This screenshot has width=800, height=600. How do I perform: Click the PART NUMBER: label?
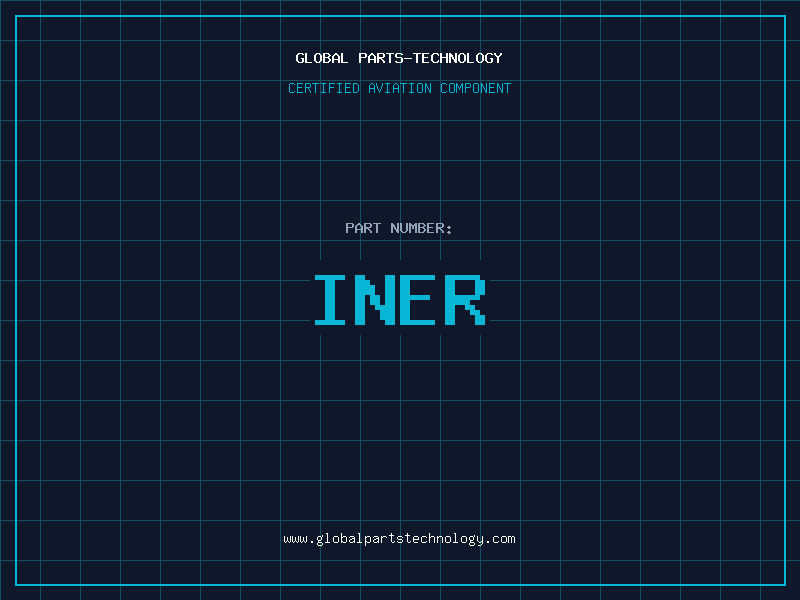tap(399, 228)
